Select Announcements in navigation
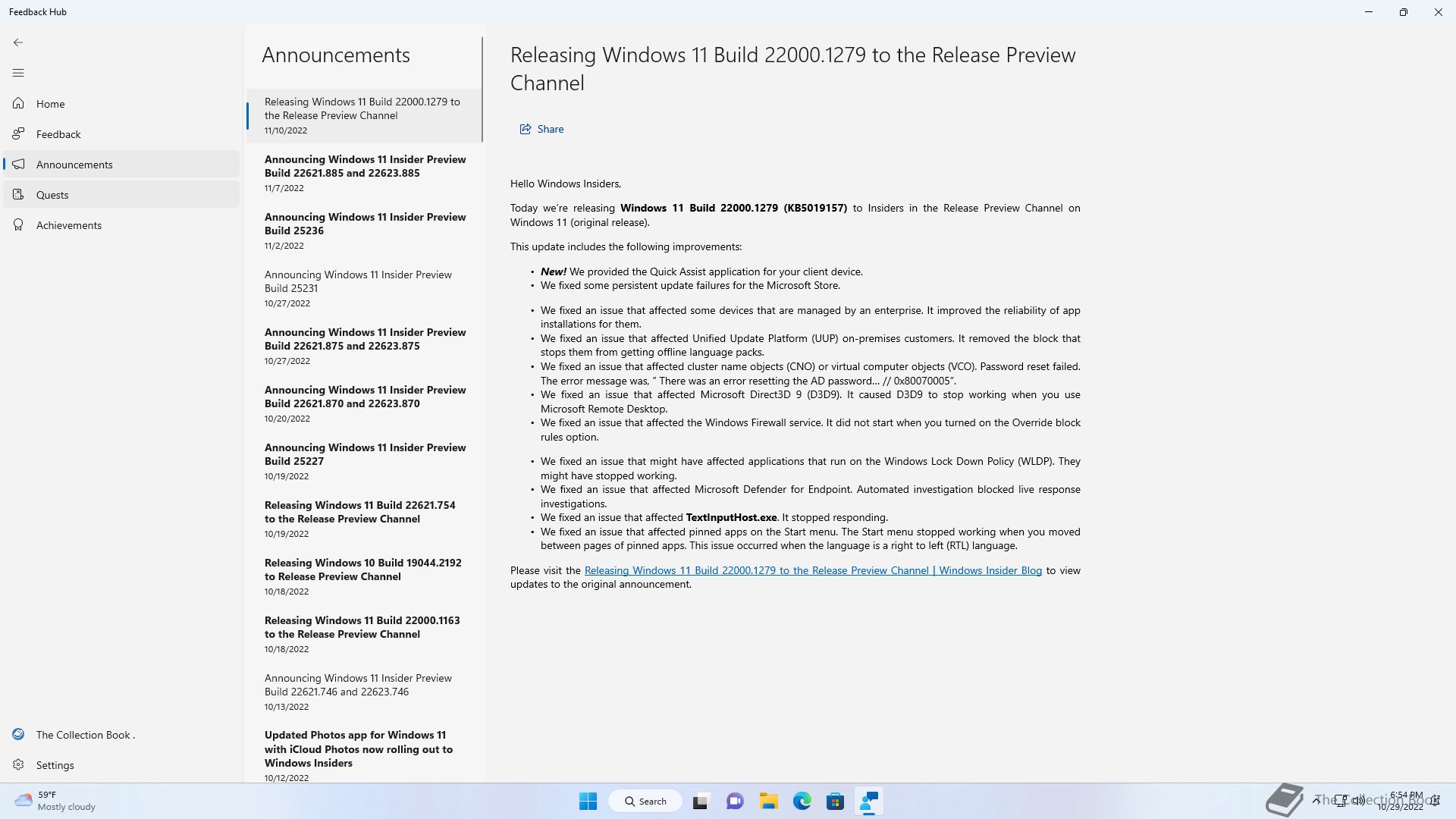Image resolution: width=1456 pixels, height=819 pixels. [121, 164]
